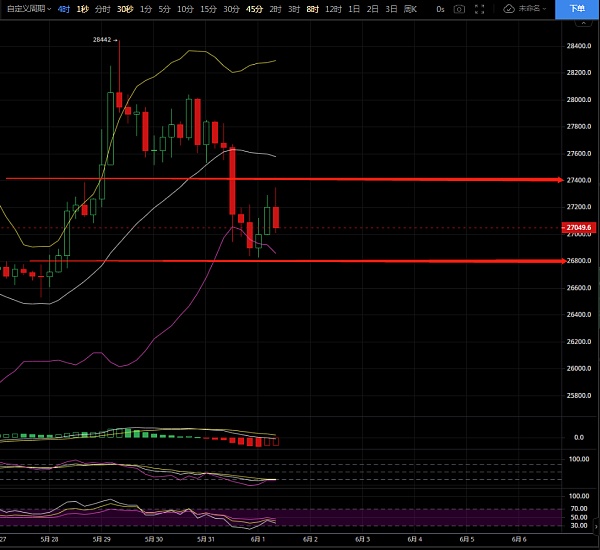Screen dimensions: 600x550
Task: Switch to the 1日 daily chart
Action: (354, 9)
